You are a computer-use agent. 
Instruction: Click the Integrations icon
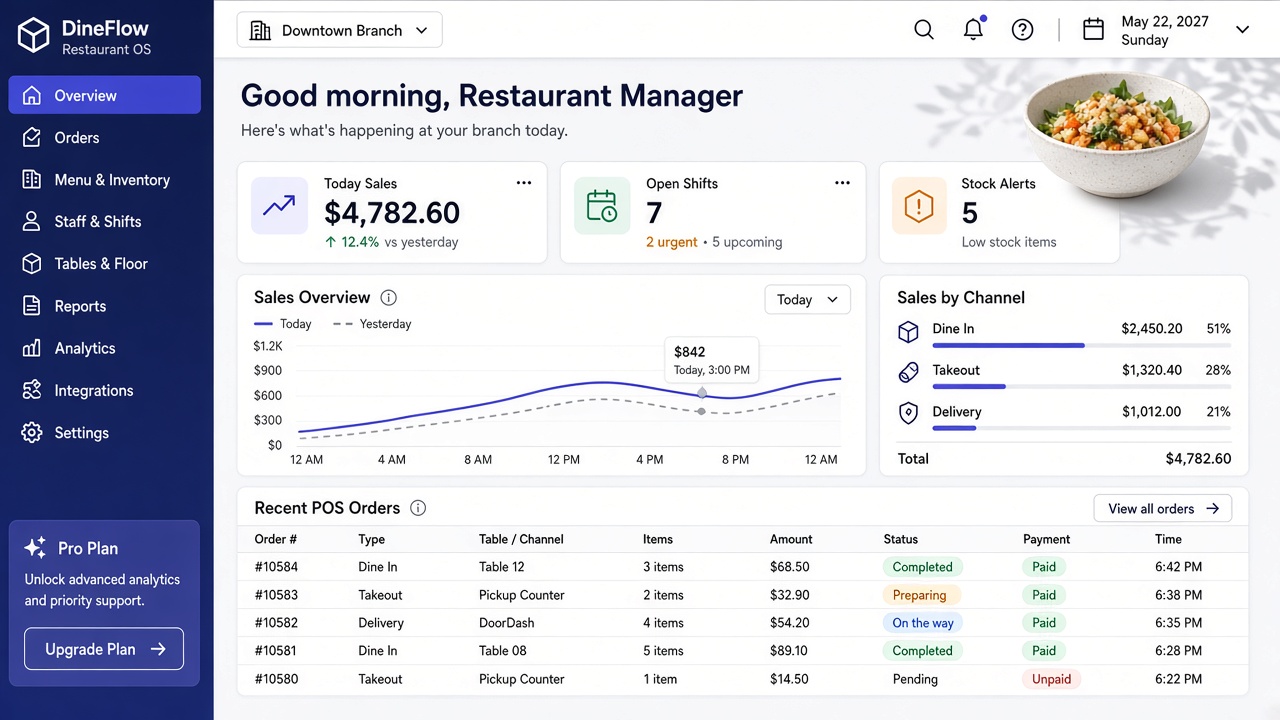click(x=32, y=390)
